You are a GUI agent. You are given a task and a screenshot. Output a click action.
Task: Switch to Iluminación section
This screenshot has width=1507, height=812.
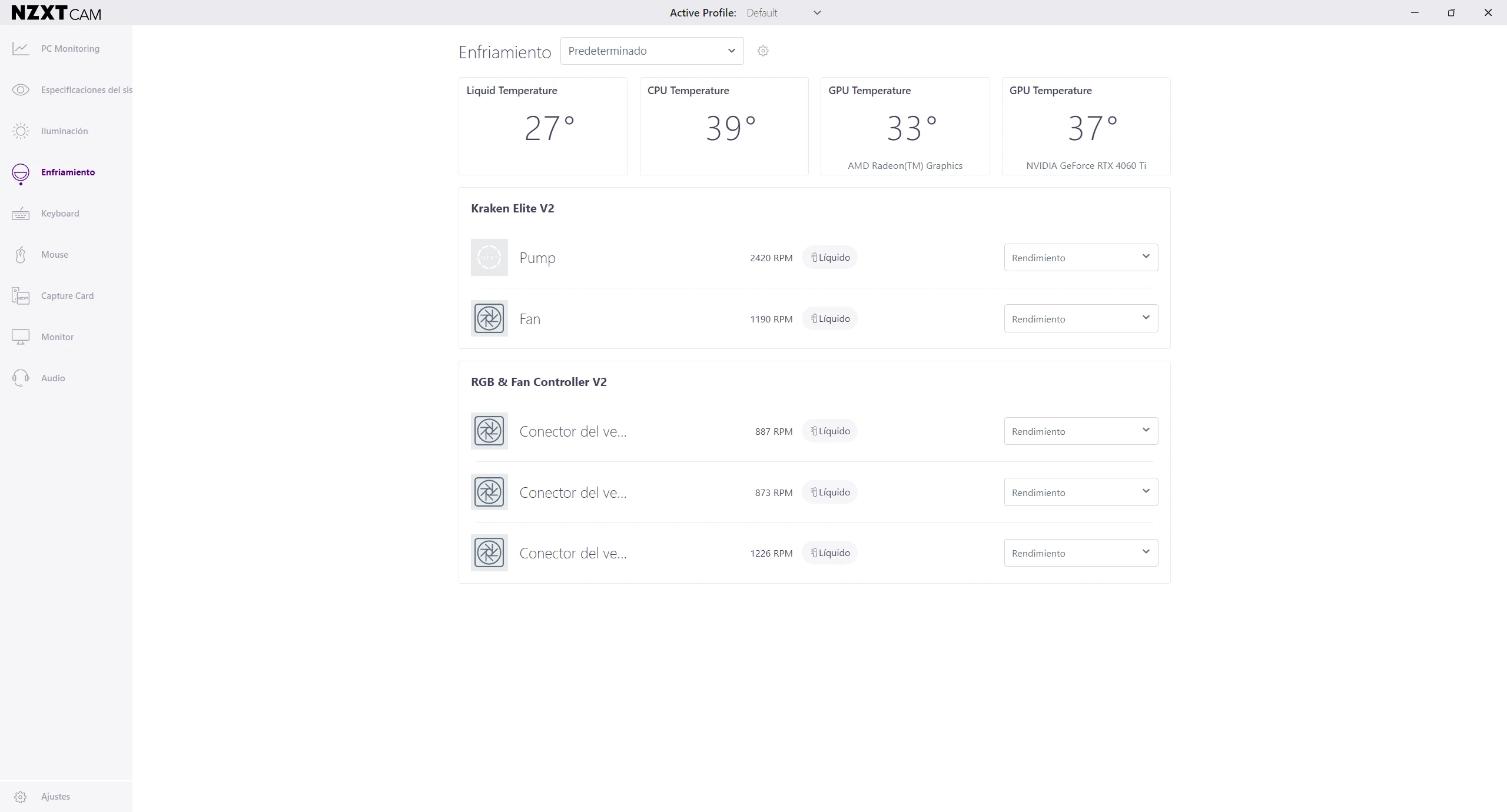coord(66,131)
